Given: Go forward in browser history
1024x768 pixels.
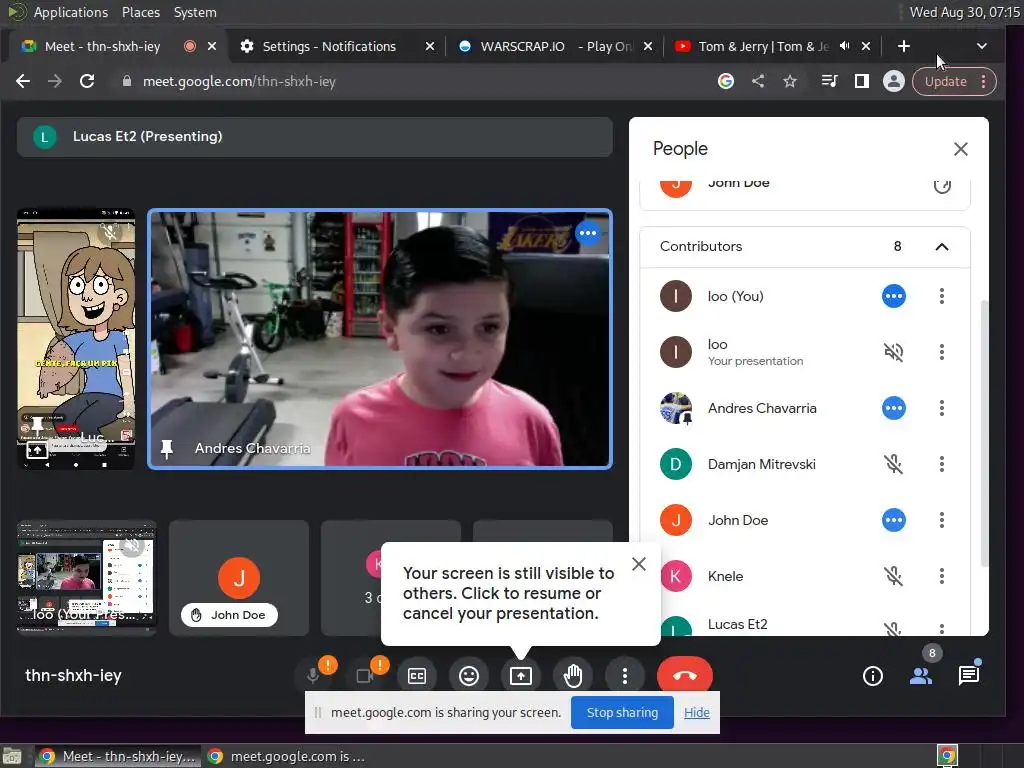Looking at the screenshot, I should point(55,81).
